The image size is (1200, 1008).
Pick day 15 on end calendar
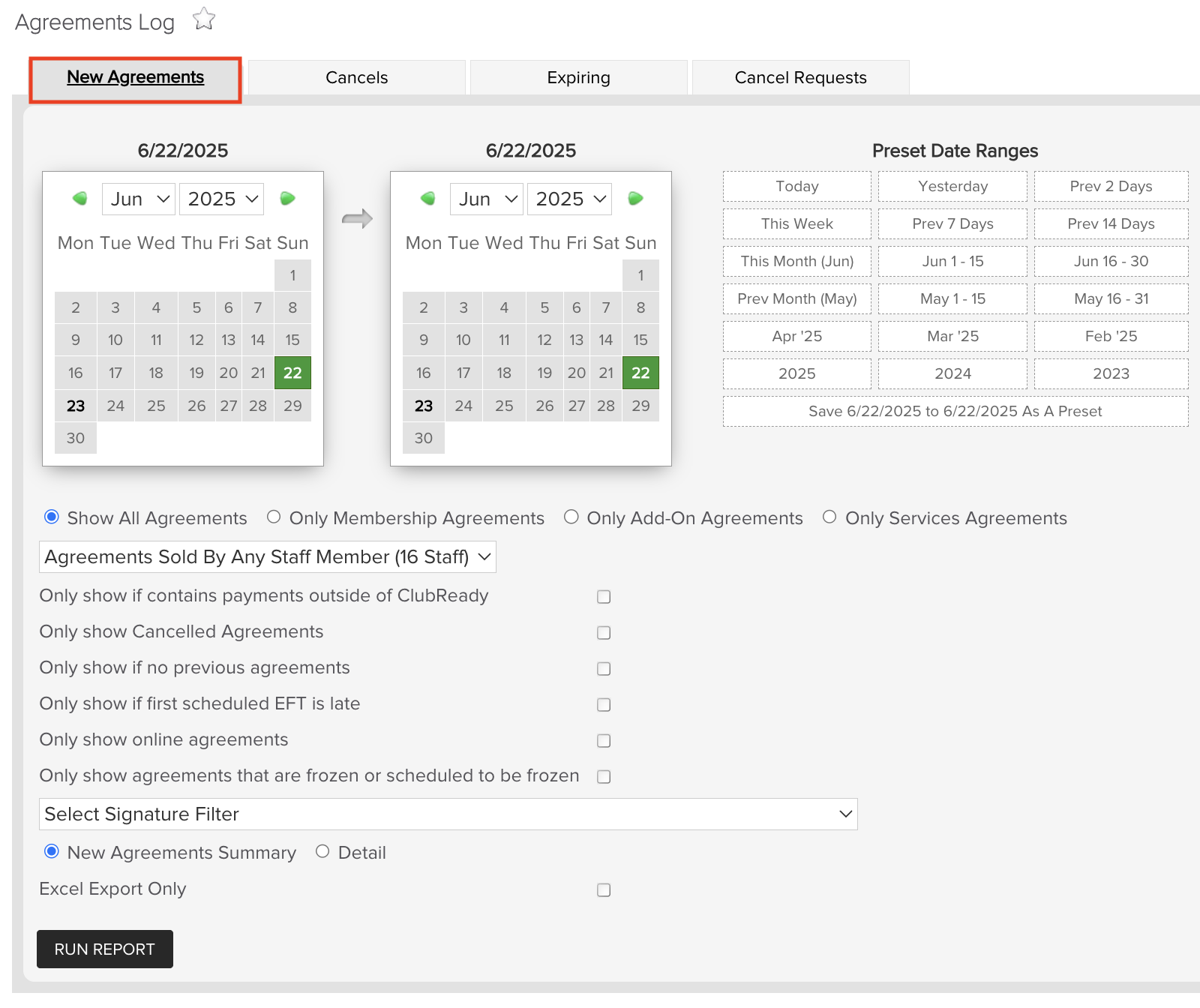point(640,340)
